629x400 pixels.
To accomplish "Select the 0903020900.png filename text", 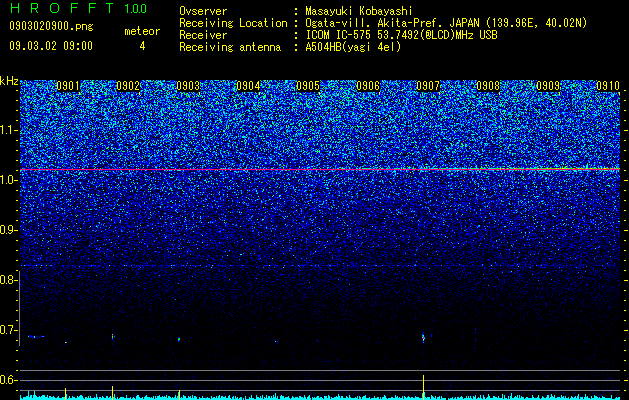I will [51, 26].
